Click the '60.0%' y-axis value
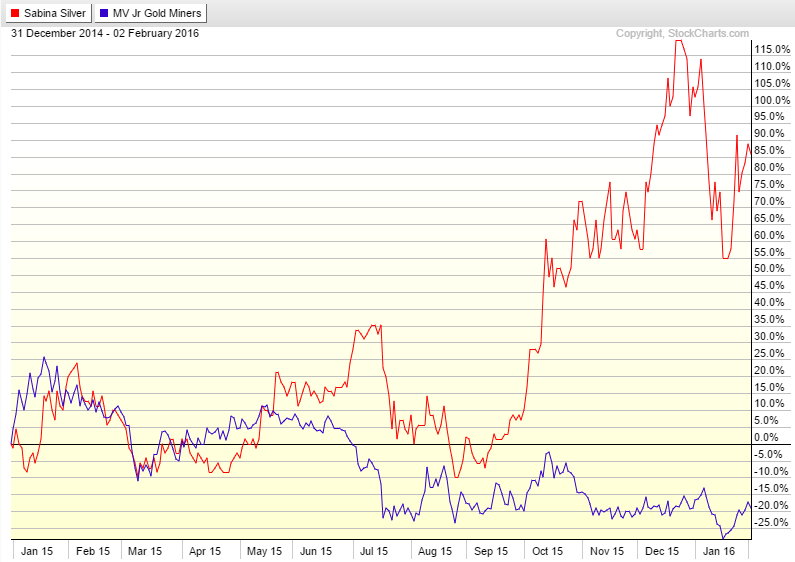The width and height of the screenshot is (795, 562). point(770,235)
